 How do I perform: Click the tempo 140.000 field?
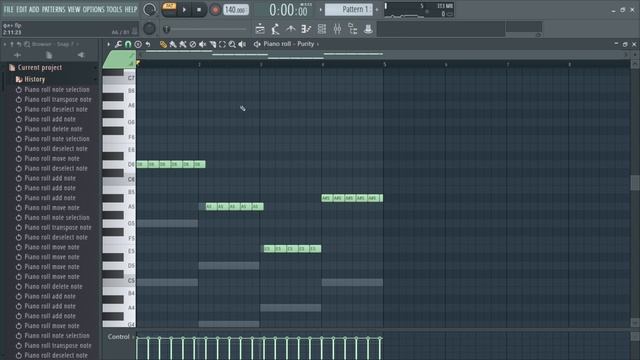pos(236,9)
